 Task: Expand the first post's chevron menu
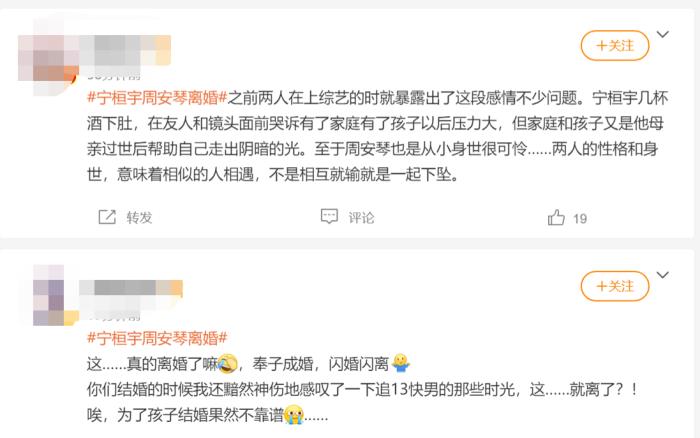(x=663, y=34)
